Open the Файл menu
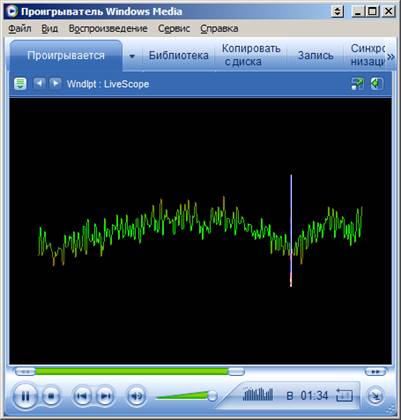 (20, 28)
